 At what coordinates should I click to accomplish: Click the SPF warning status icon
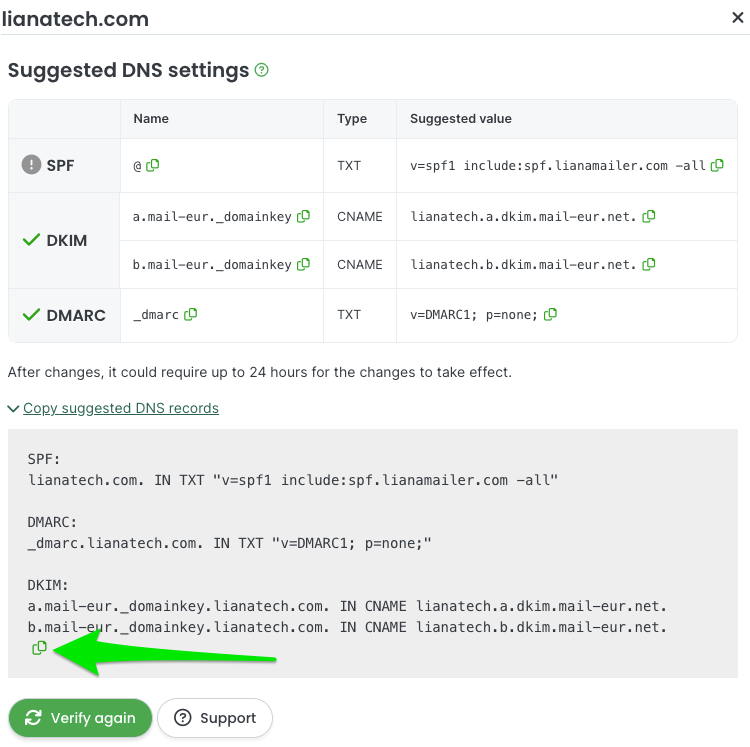pos(32,165)
